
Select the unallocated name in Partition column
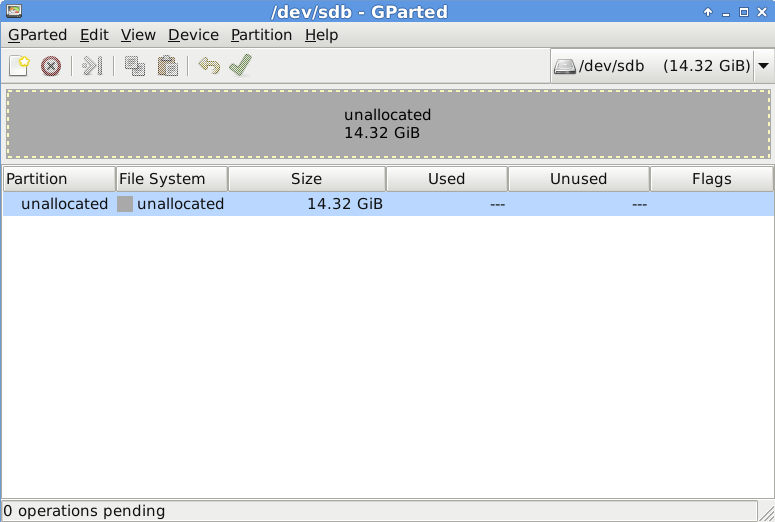point(64,204)
